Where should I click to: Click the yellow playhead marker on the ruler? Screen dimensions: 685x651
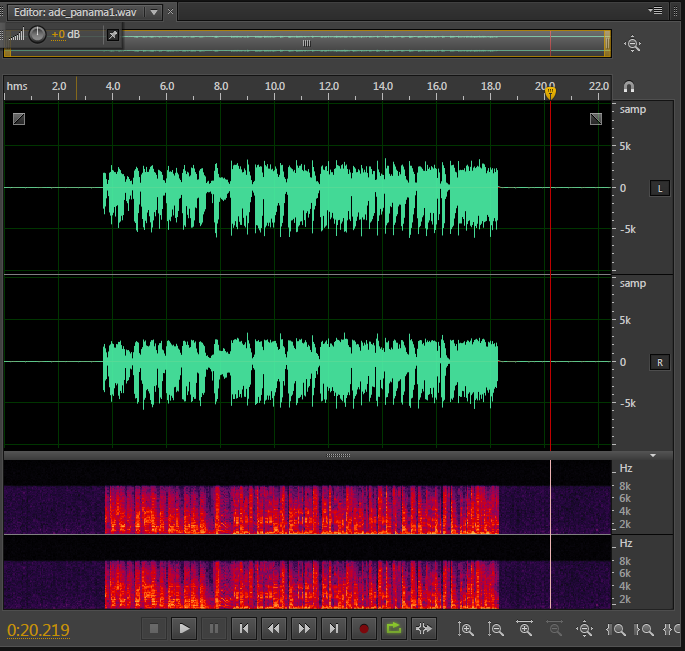tap(550, 92)
